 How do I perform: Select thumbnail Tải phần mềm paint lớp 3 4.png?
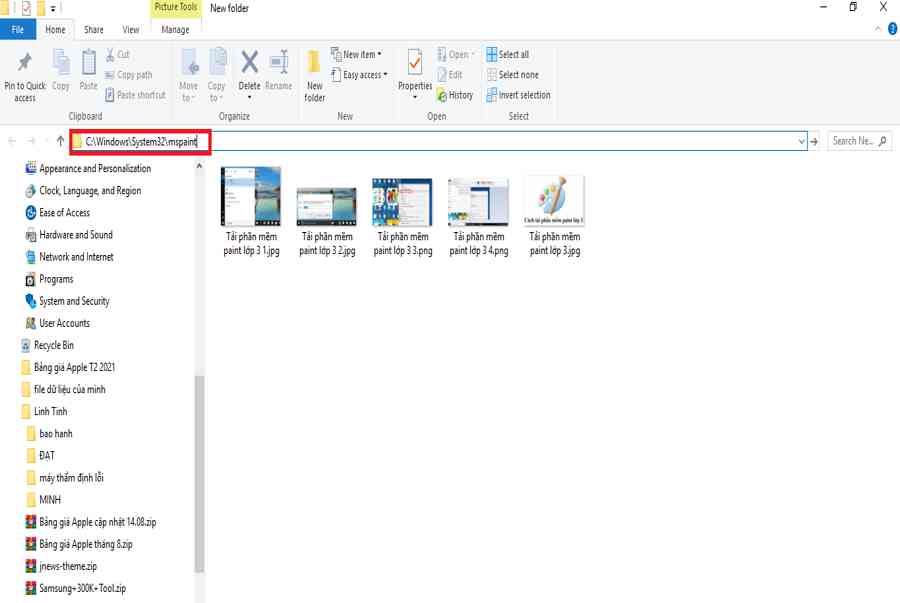(x=478, y=212)
